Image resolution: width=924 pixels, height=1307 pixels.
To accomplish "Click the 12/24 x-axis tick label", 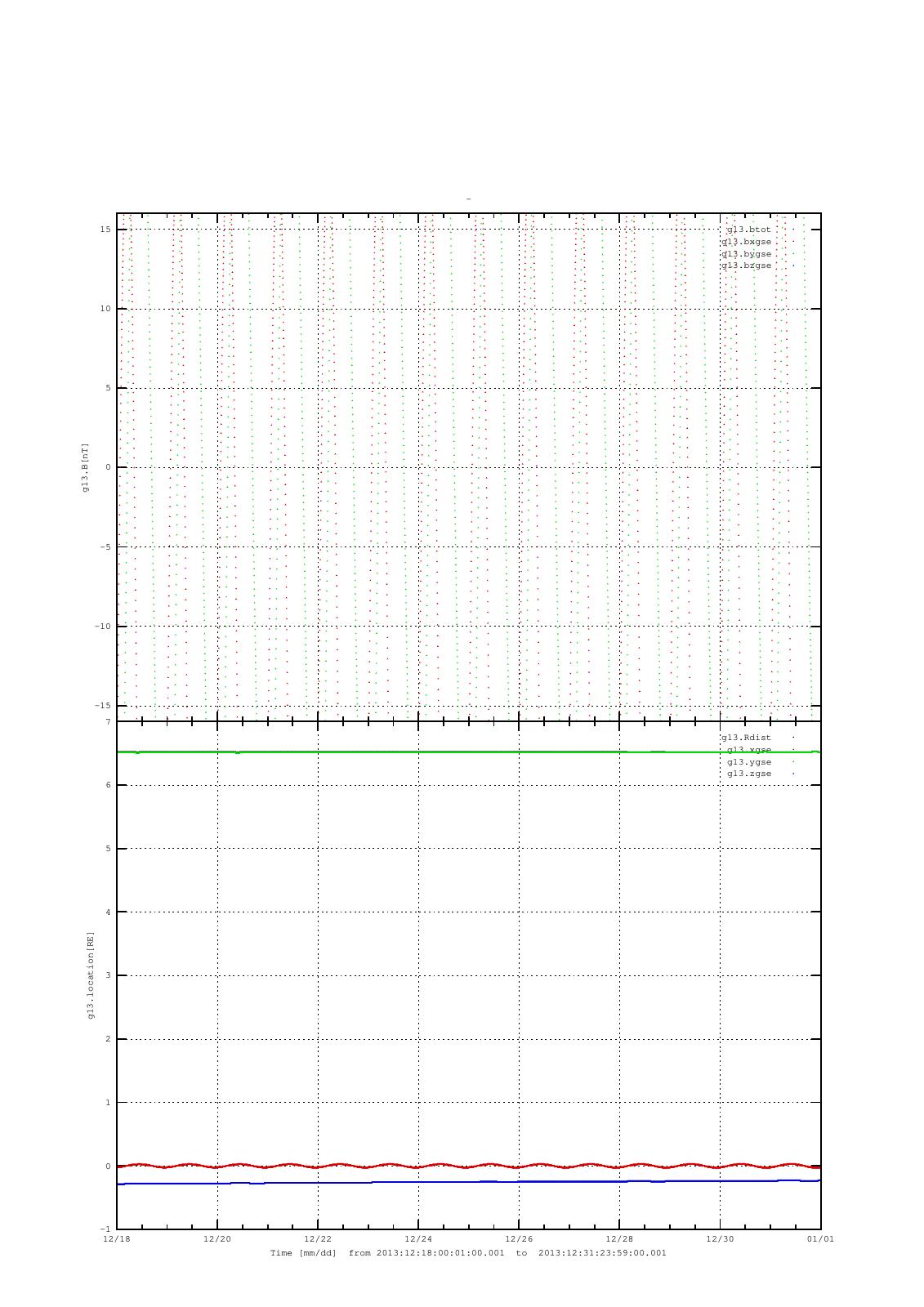I will pos(418,1239).
